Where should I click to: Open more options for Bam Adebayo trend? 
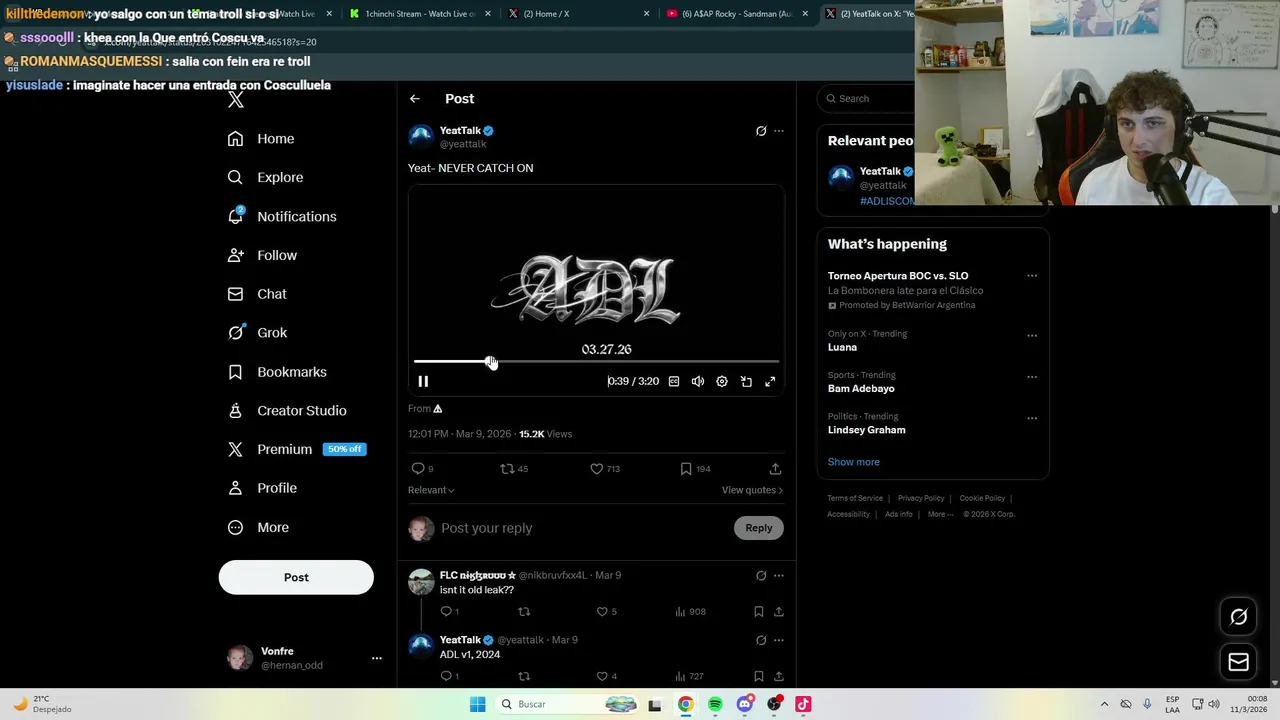tap(1032, 377)
